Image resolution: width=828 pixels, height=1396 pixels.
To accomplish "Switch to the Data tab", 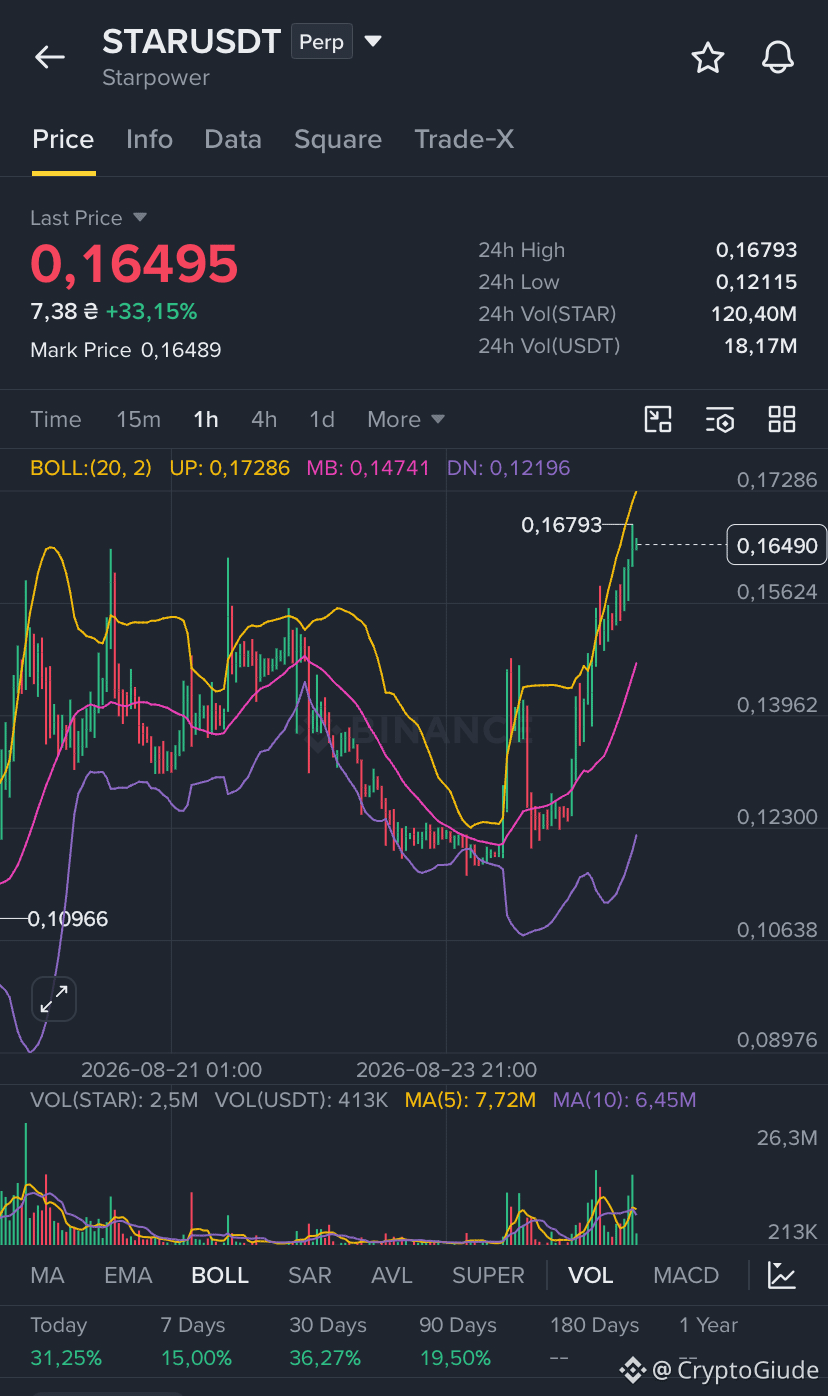I will pos(233,139).
